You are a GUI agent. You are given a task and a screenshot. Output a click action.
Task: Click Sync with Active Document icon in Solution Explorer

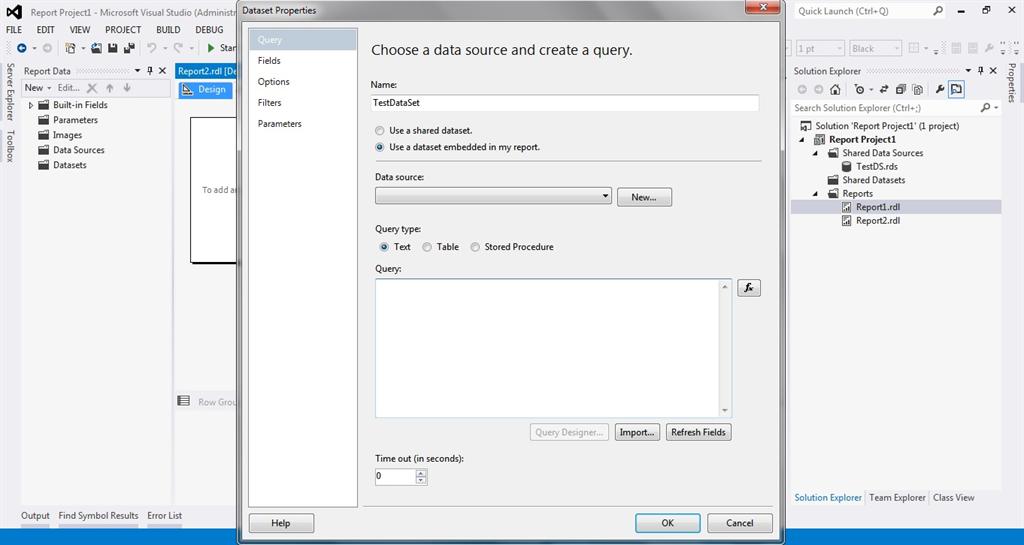pyautogui.click(x=884, y=89)
